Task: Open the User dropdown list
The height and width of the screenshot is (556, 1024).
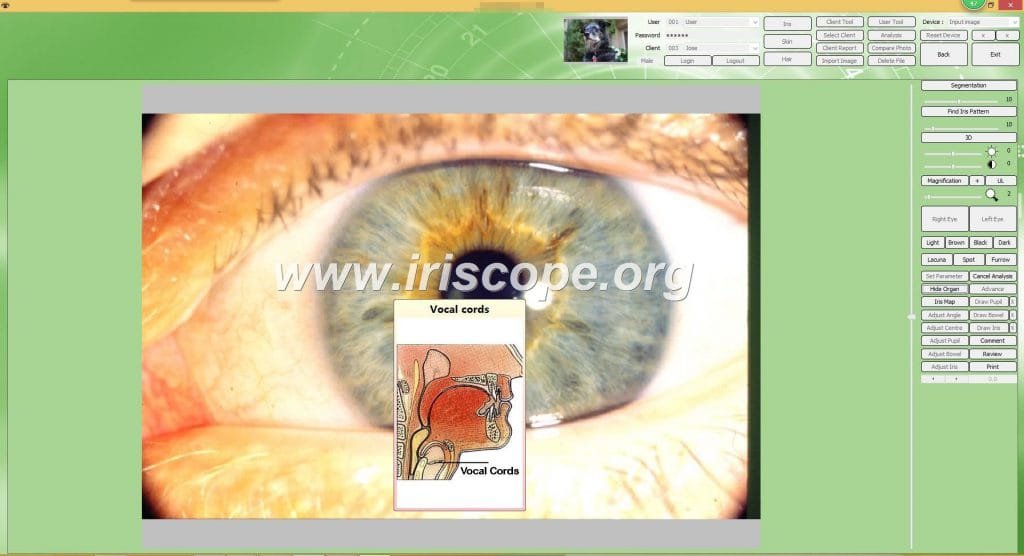Action: coord(755,22)
